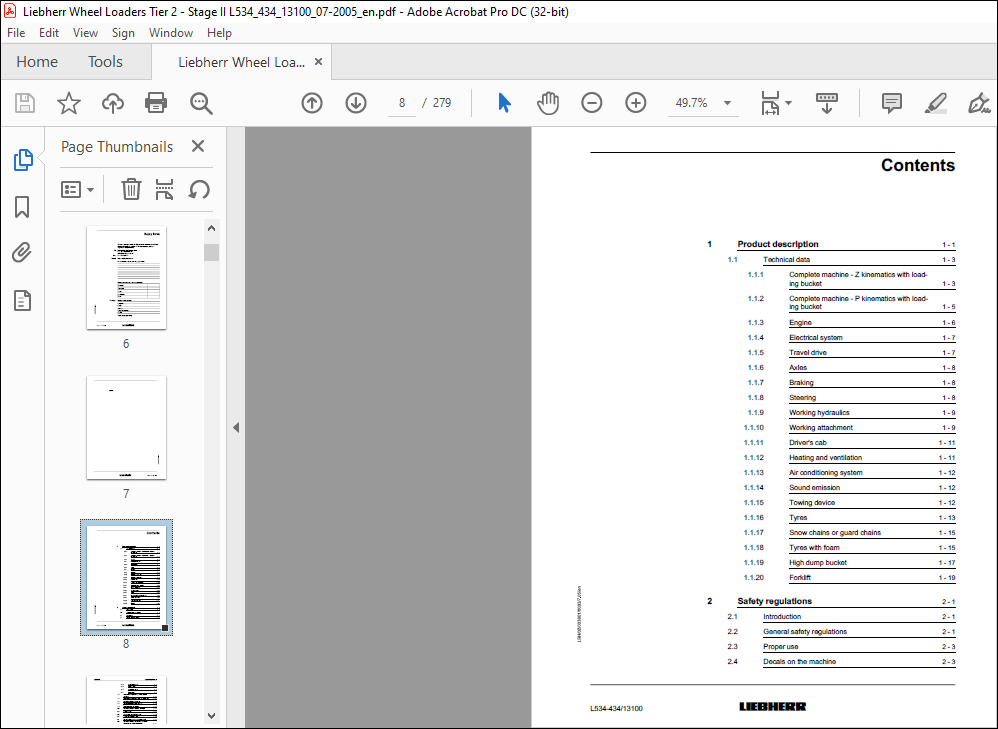The height and width of the screenshot is (729, 998).
Task: Click the Electrical system contents entry
Action: [x=815, y=337]
